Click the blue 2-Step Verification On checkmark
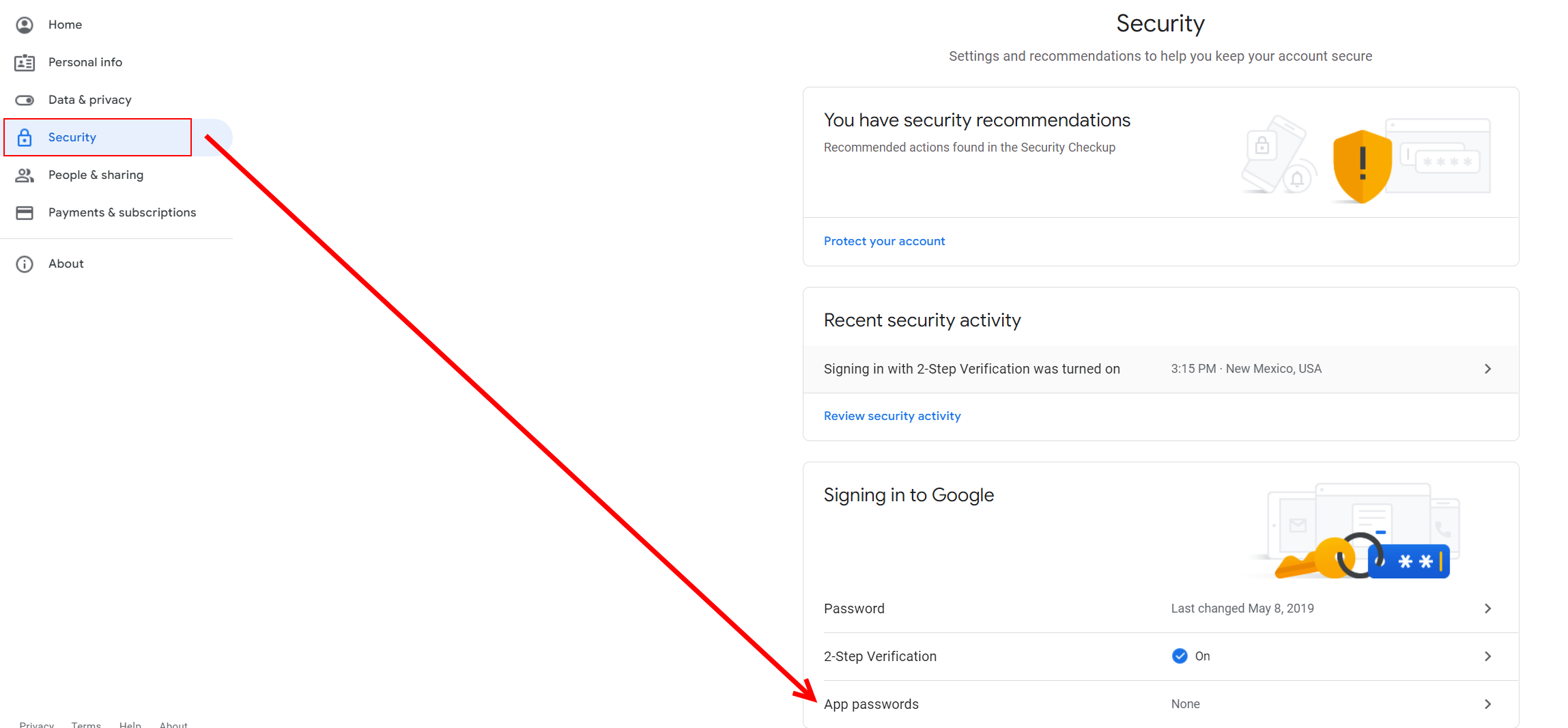 1180,656
